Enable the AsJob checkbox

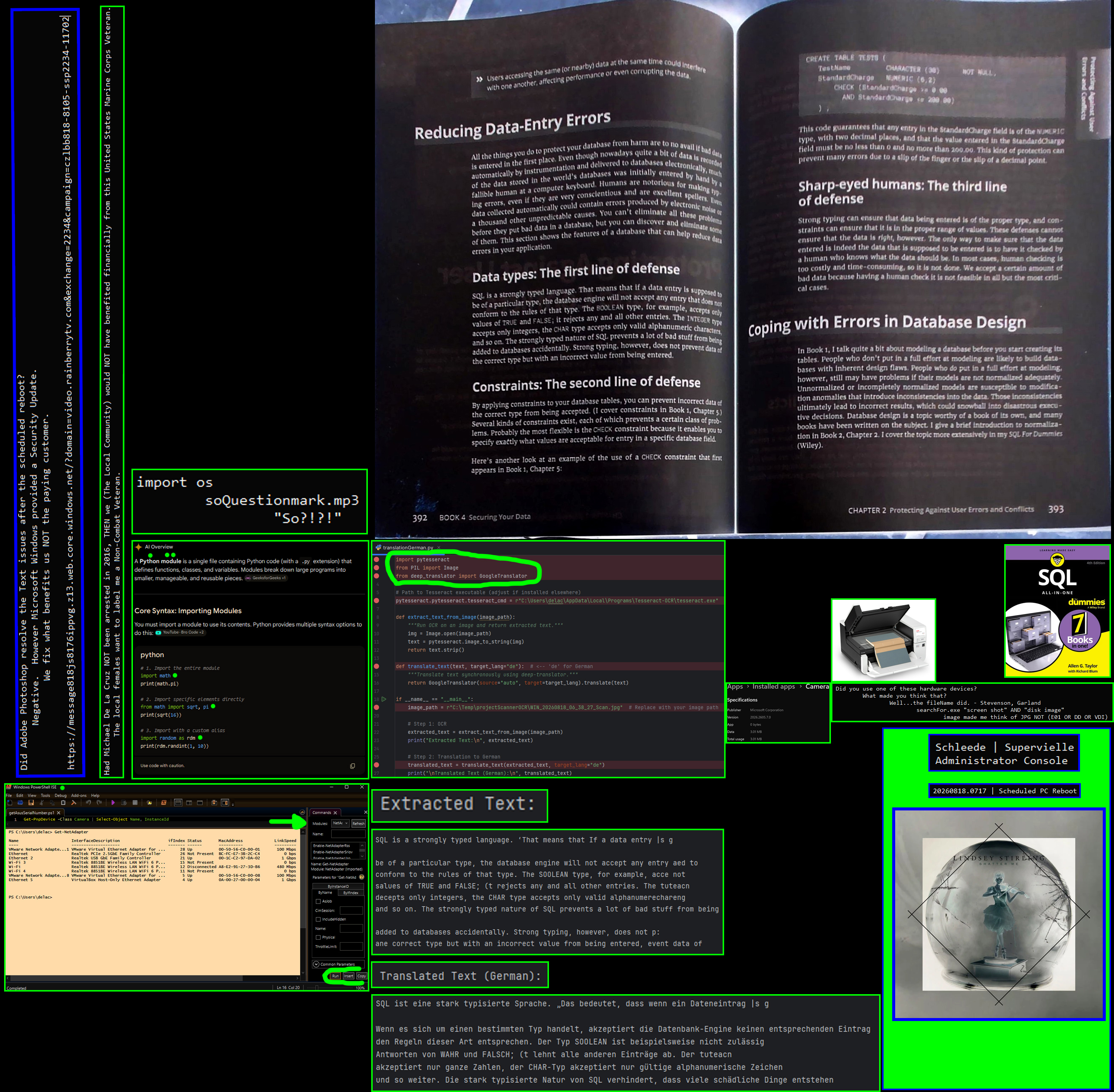coord(319,902)
